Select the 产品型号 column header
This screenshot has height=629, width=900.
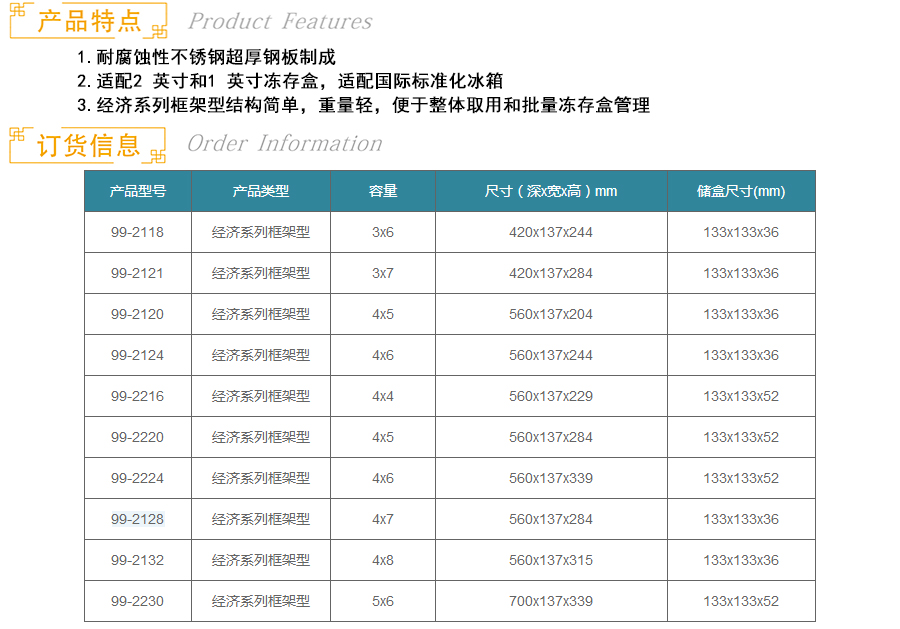click(138, 191)
